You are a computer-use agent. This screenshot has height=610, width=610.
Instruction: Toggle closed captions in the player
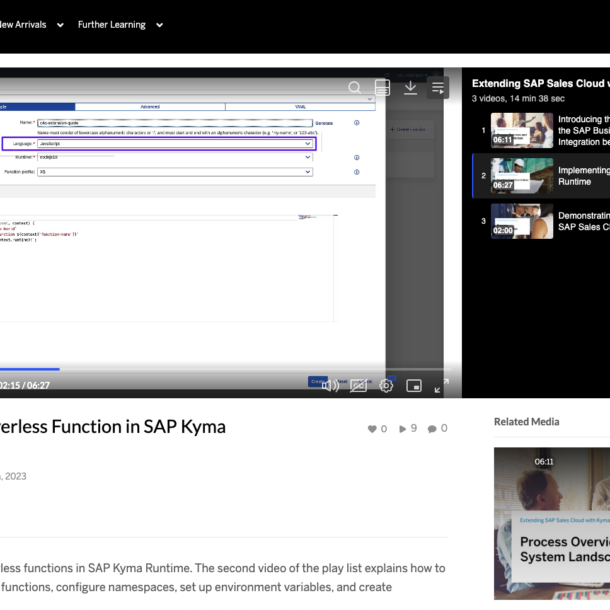pos(358,386)
